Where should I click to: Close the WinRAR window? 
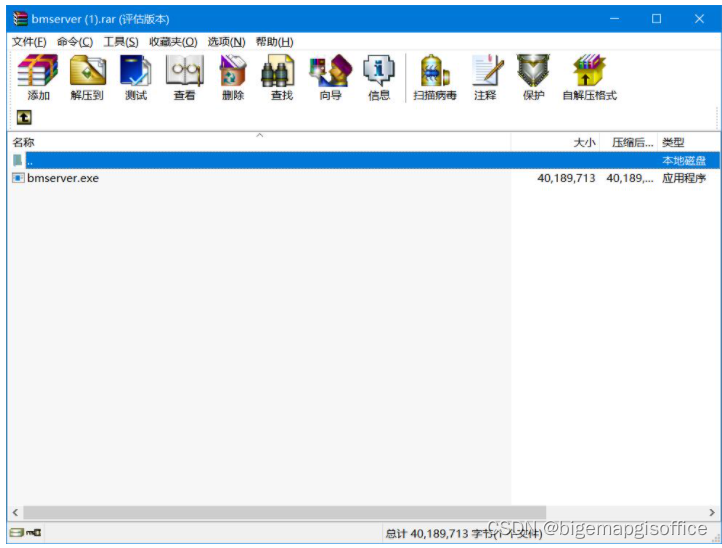[699, 19]
